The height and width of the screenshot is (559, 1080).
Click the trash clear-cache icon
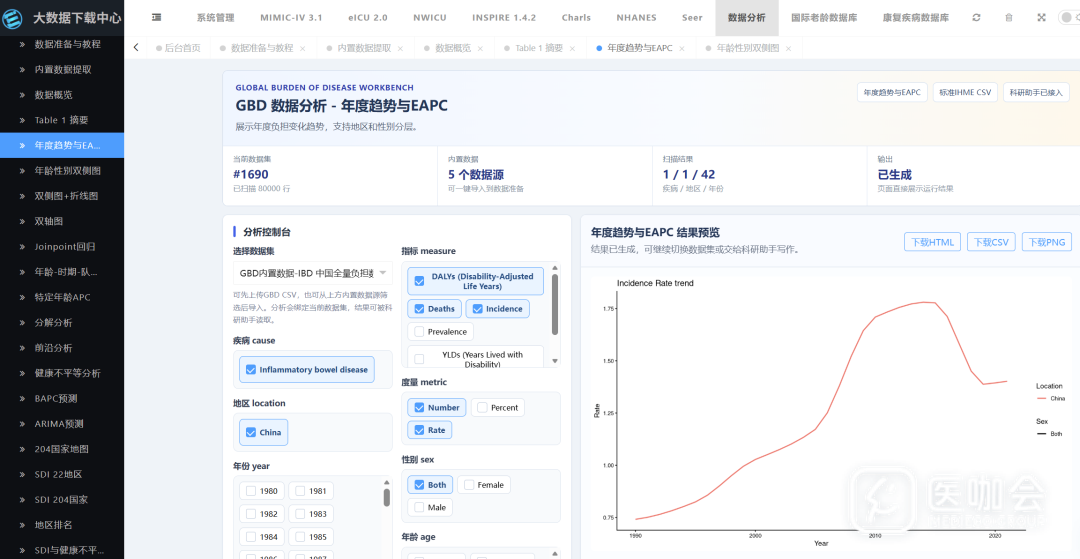(x=1009, y=17)
